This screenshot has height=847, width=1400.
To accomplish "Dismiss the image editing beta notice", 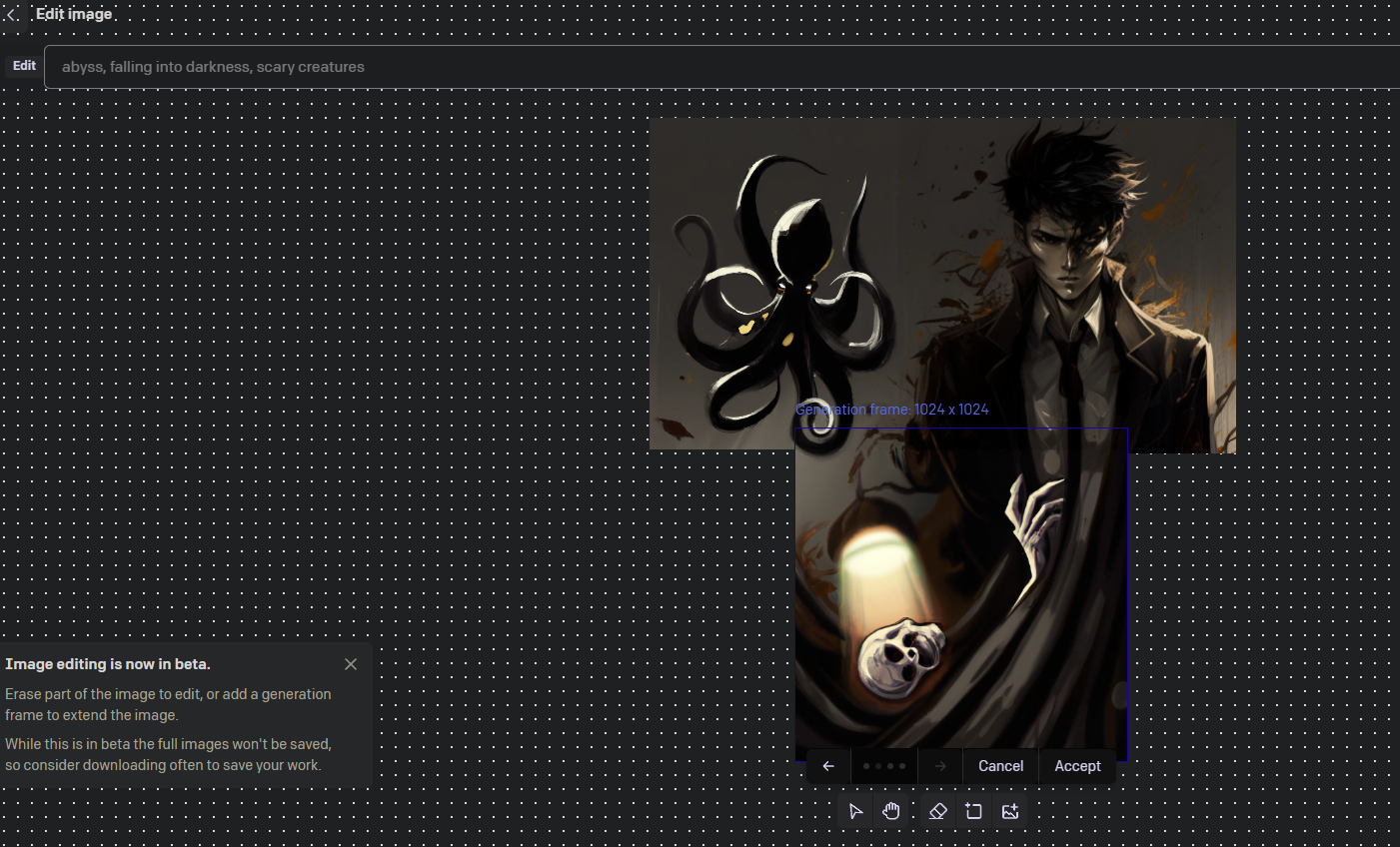I will (351, 664).
